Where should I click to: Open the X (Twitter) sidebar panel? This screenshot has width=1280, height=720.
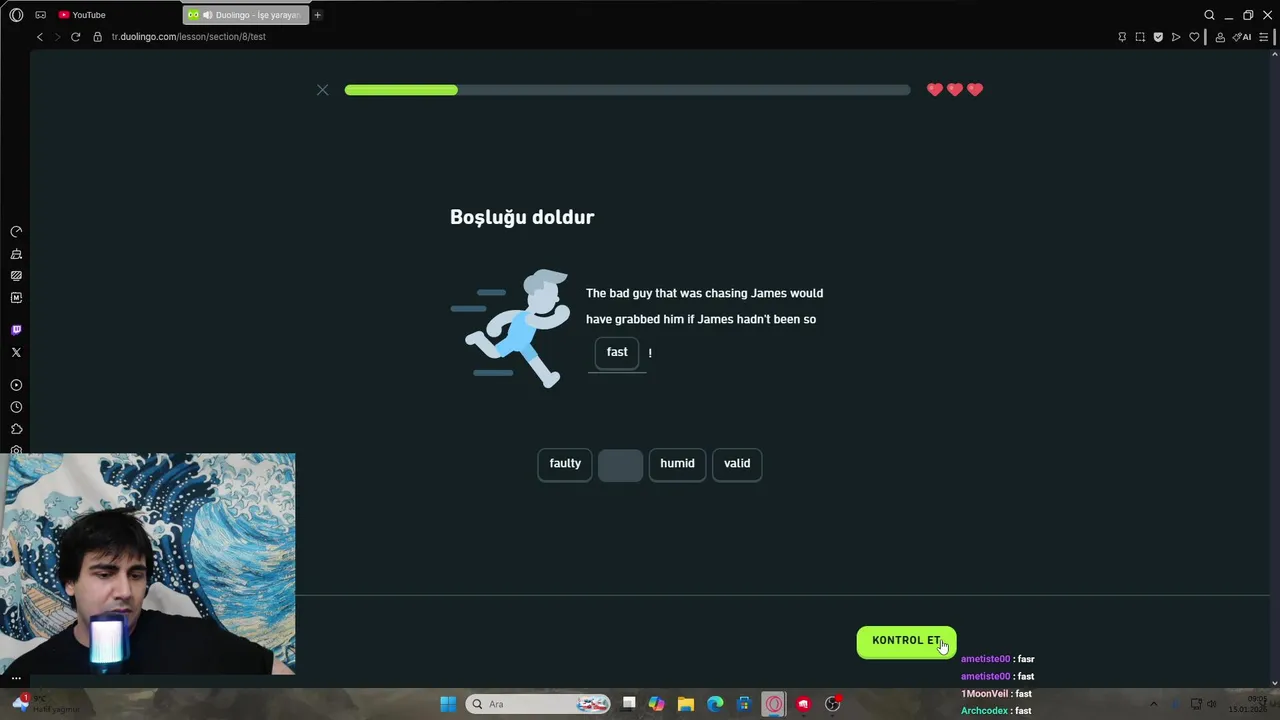click(16, 352)
